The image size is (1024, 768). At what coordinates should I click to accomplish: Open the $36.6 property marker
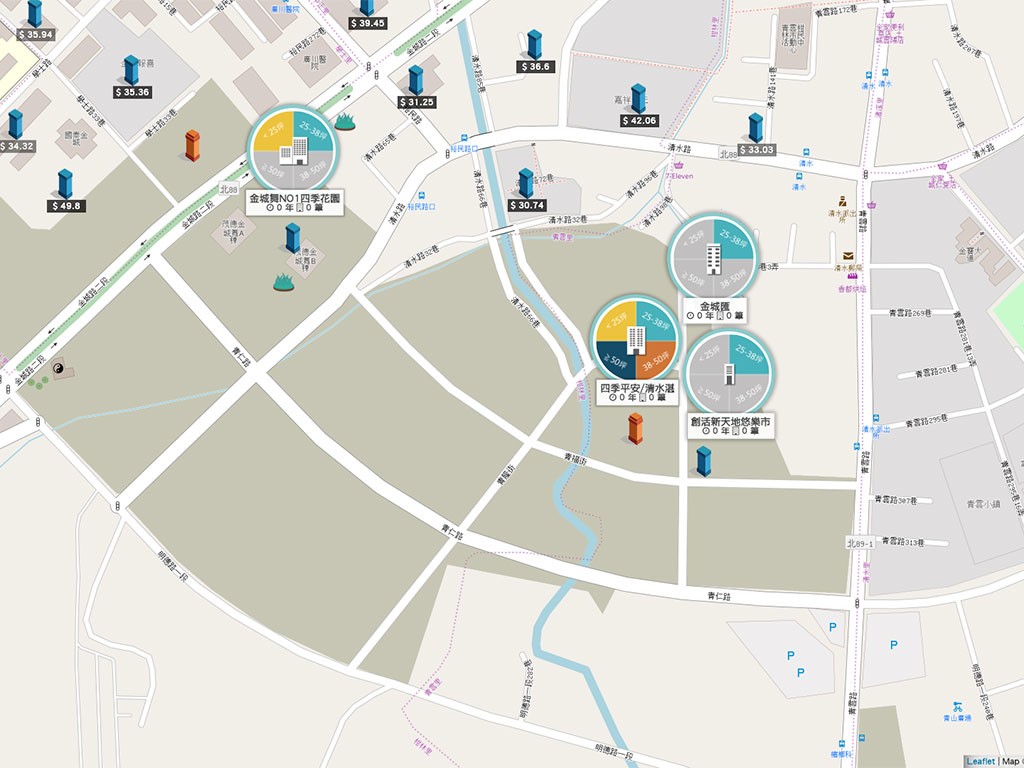(x=534, y=44)
